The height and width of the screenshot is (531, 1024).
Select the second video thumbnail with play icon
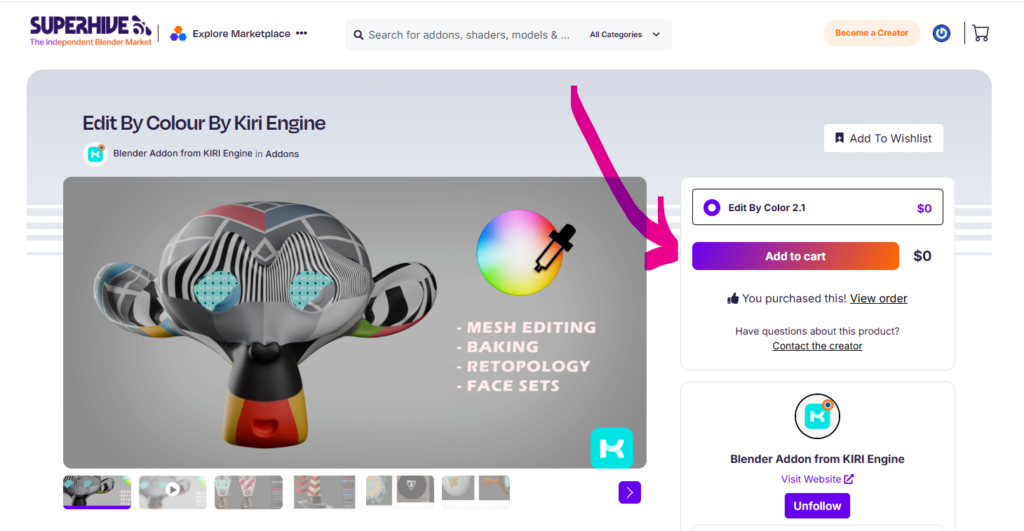pos(173,491)
